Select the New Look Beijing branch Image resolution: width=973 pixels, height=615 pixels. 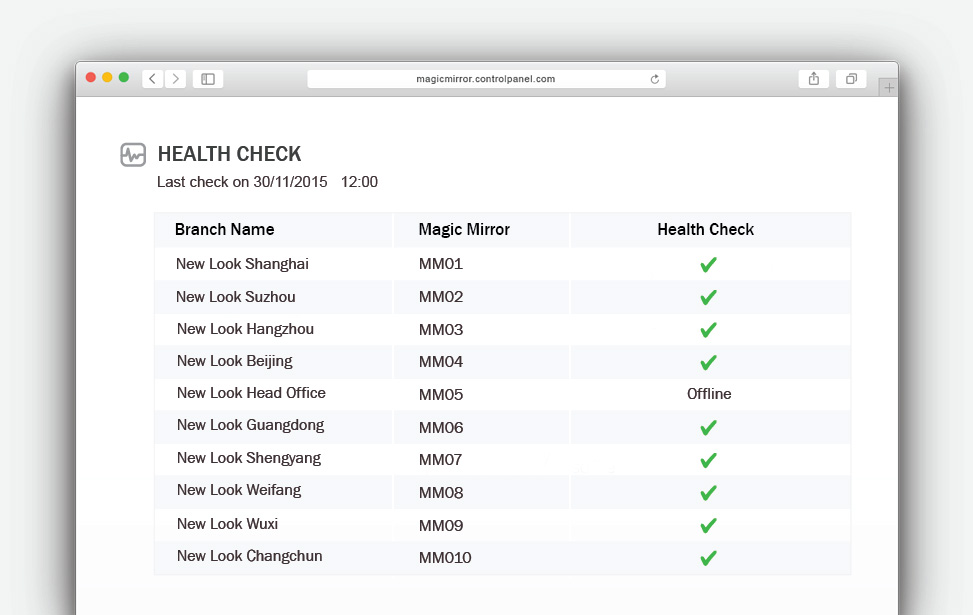[235, 361]
